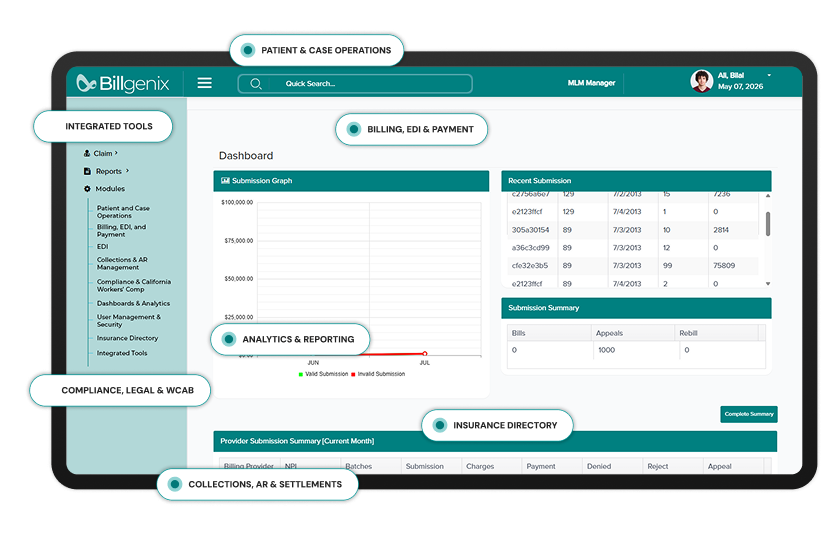Click the Modules gear icon
The width and height of the screenshot is (835, 541).
[87, 188]
